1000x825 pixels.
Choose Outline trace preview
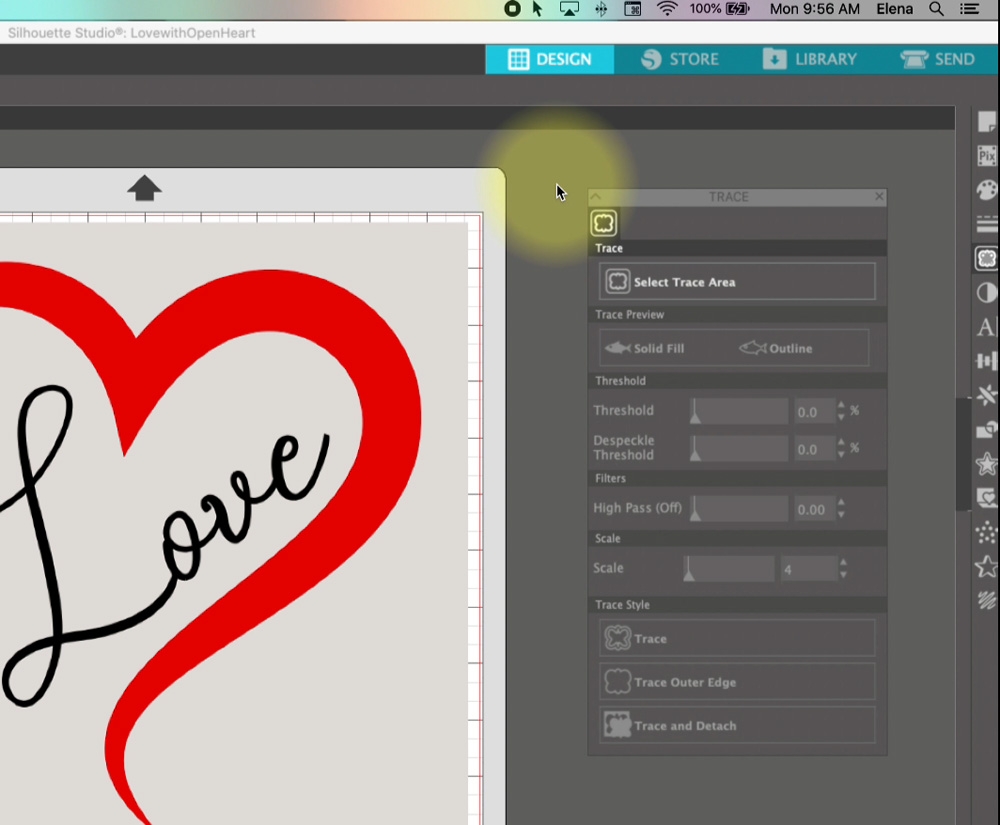click(776, 348)
